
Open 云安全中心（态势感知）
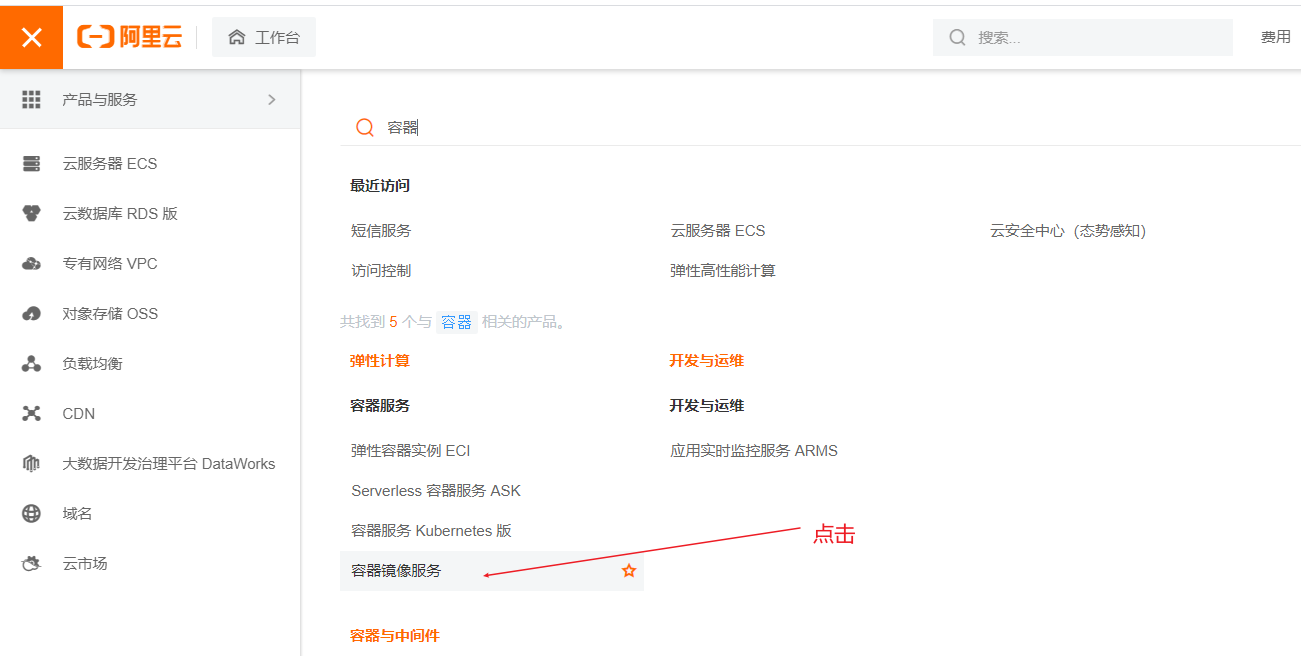coord(1068,230)
